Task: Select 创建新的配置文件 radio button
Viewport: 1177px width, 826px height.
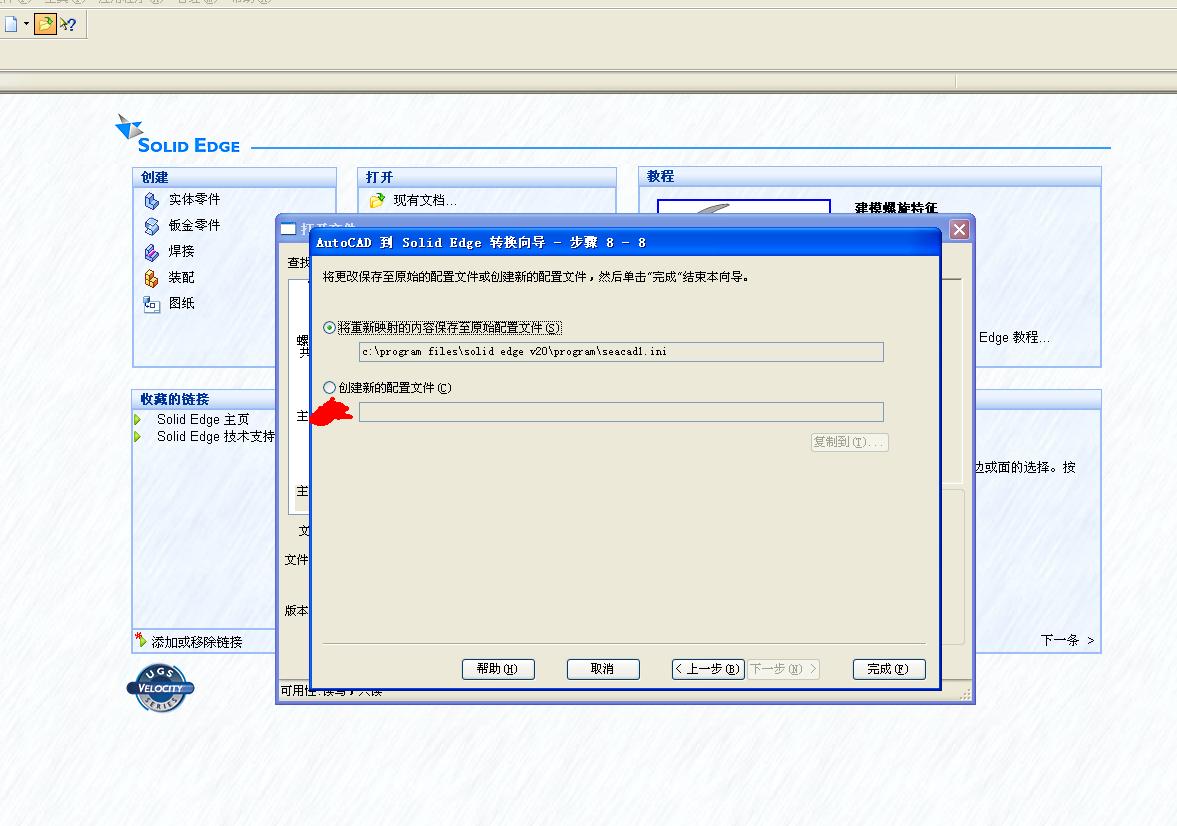Action: point(329,387)
